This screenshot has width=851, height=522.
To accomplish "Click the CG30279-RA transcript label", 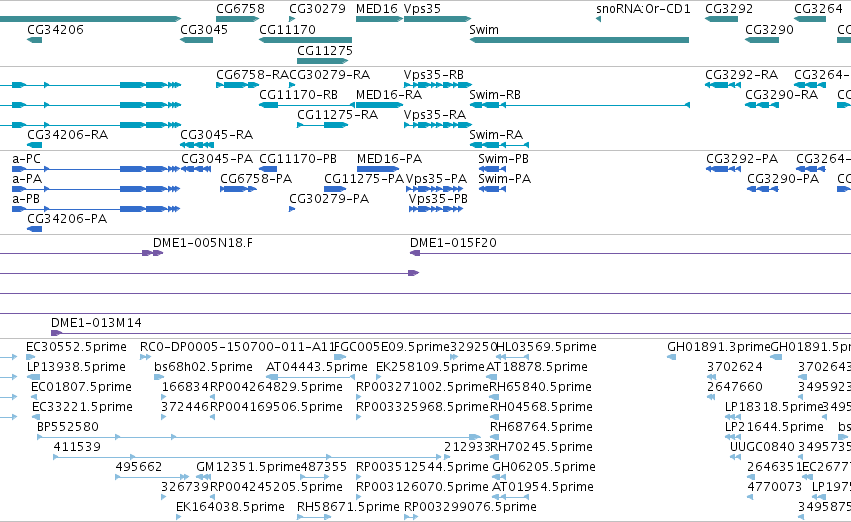I will (329, 74).
